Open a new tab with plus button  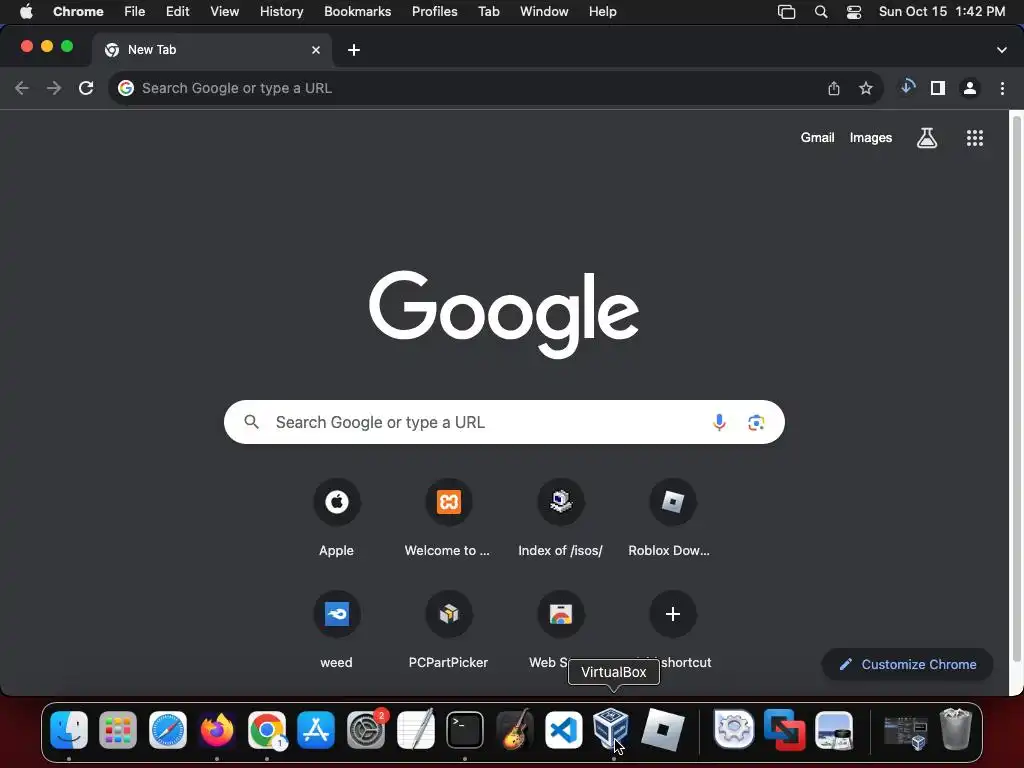[x=354, y=50]
